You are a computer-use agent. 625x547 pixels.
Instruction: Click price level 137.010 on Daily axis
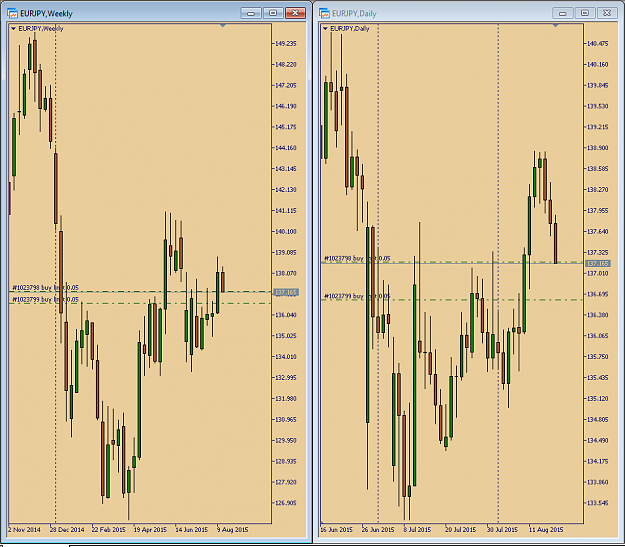click(x=597, y=274)
